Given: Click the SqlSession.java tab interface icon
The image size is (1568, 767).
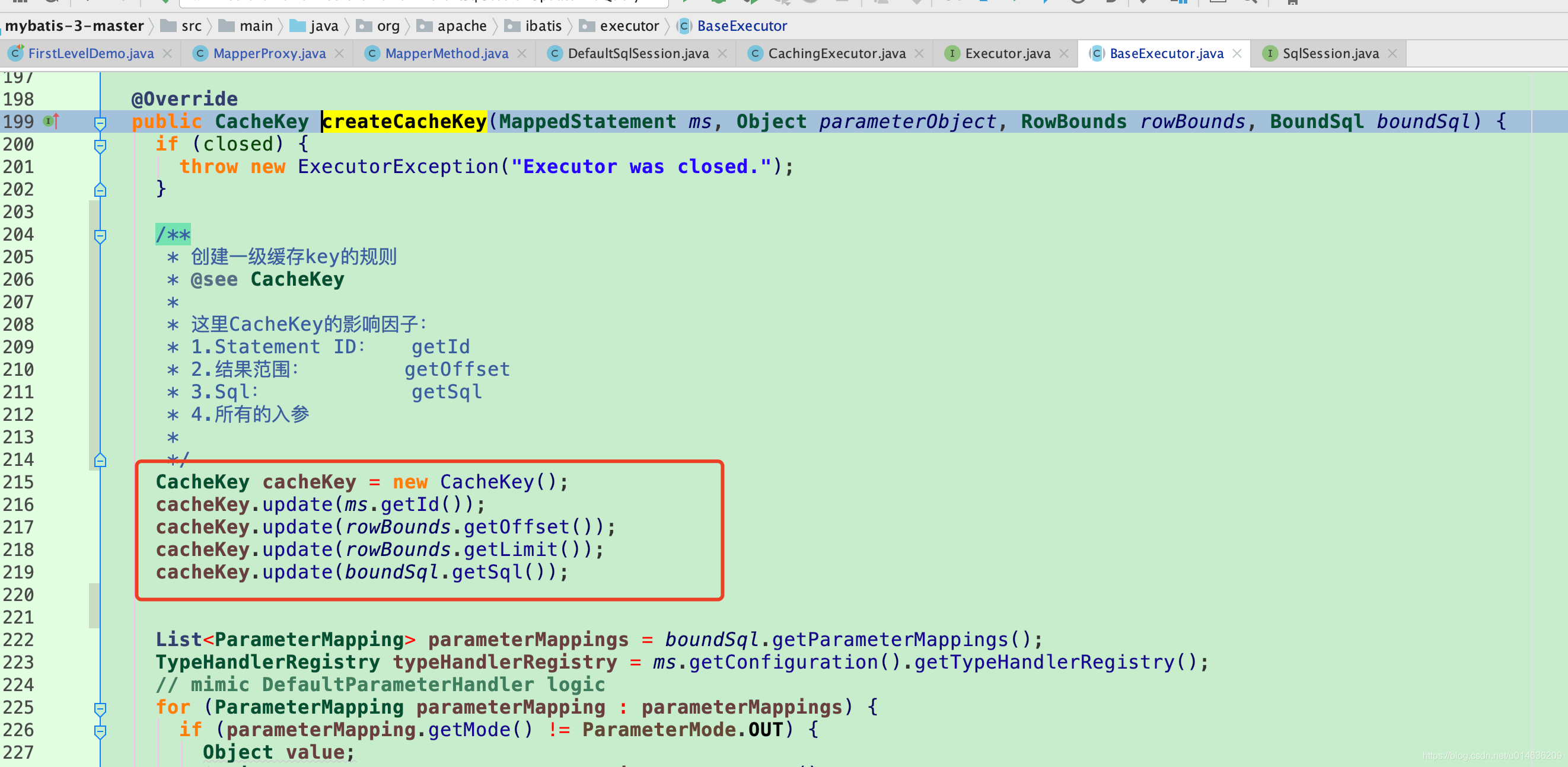Looking at the screenshot, I should click(1270, 53).
